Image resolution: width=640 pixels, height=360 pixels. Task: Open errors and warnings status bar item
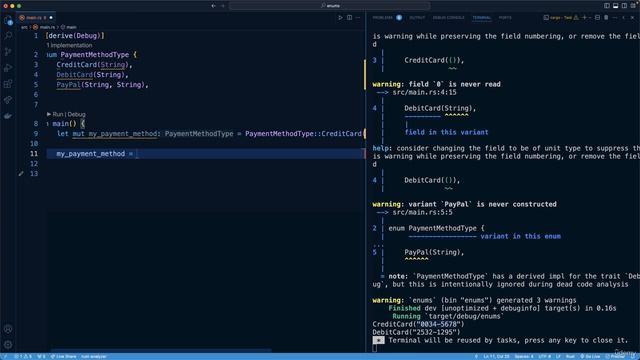(x=23, y=356)
